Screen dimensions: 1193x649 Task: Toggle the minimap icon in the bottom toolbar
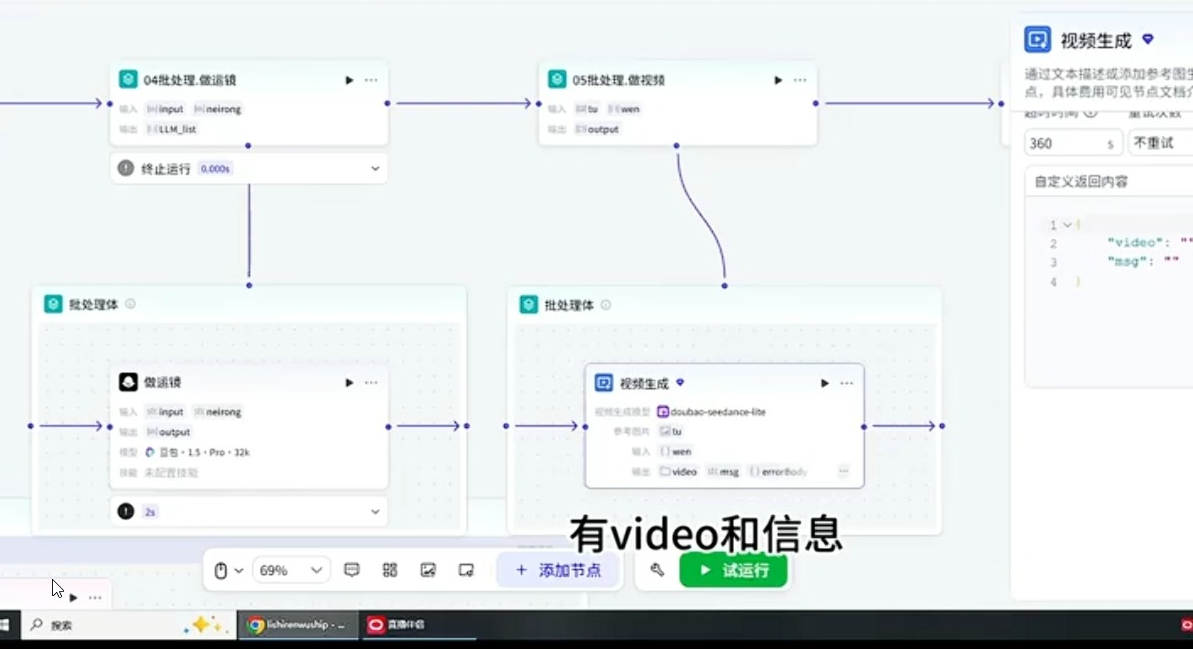point(466,569)
